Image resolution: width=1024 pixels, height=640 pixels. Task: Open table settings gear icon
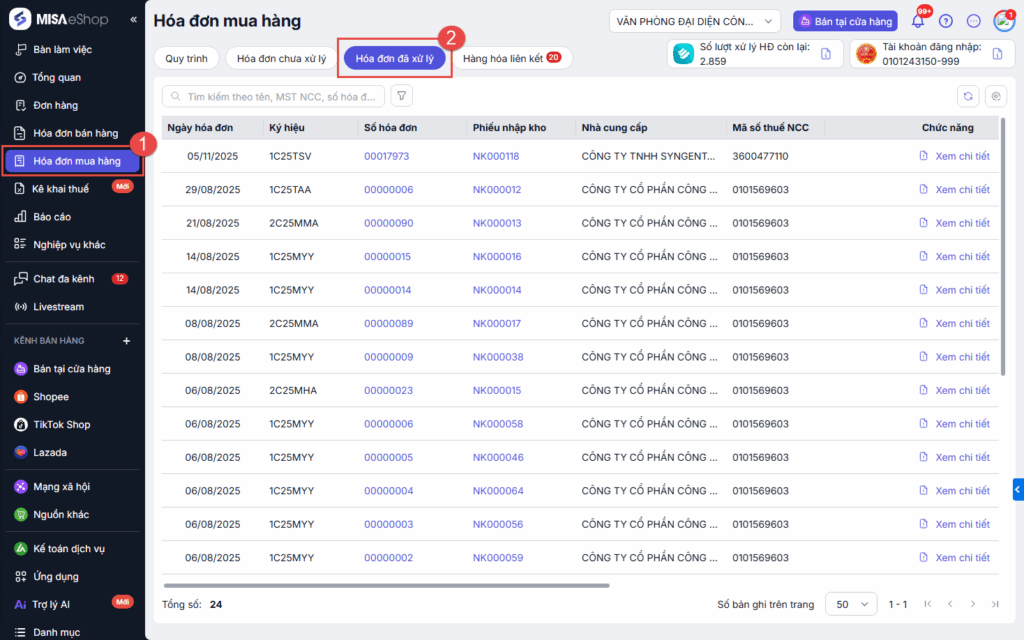[x=995, y=96]
